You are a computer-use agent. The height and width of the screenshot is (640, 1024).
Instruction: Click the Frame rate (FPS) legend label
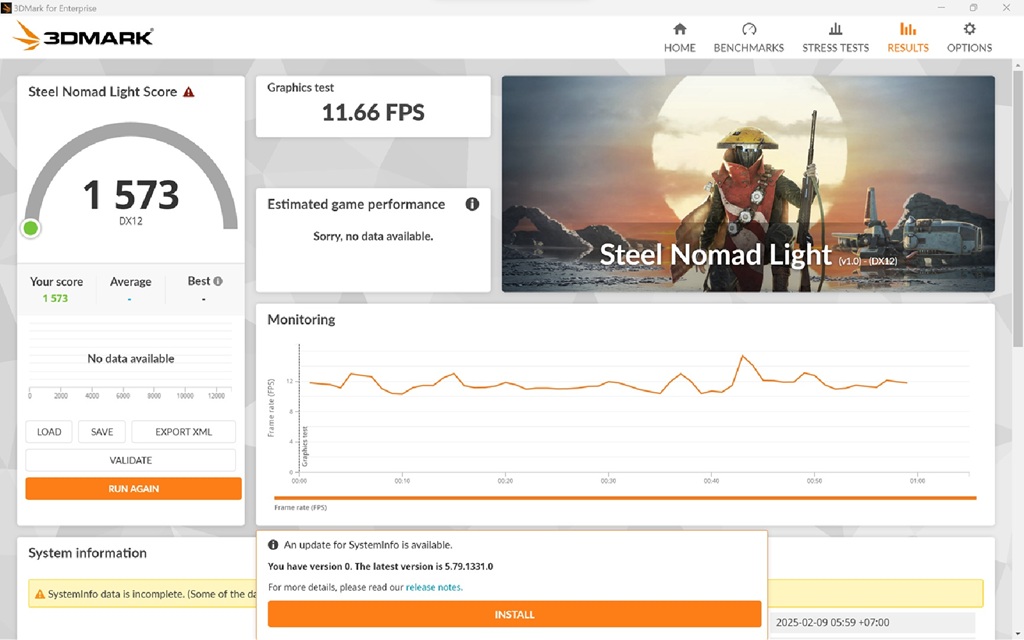pyautogui.click(x=300, y=507)
